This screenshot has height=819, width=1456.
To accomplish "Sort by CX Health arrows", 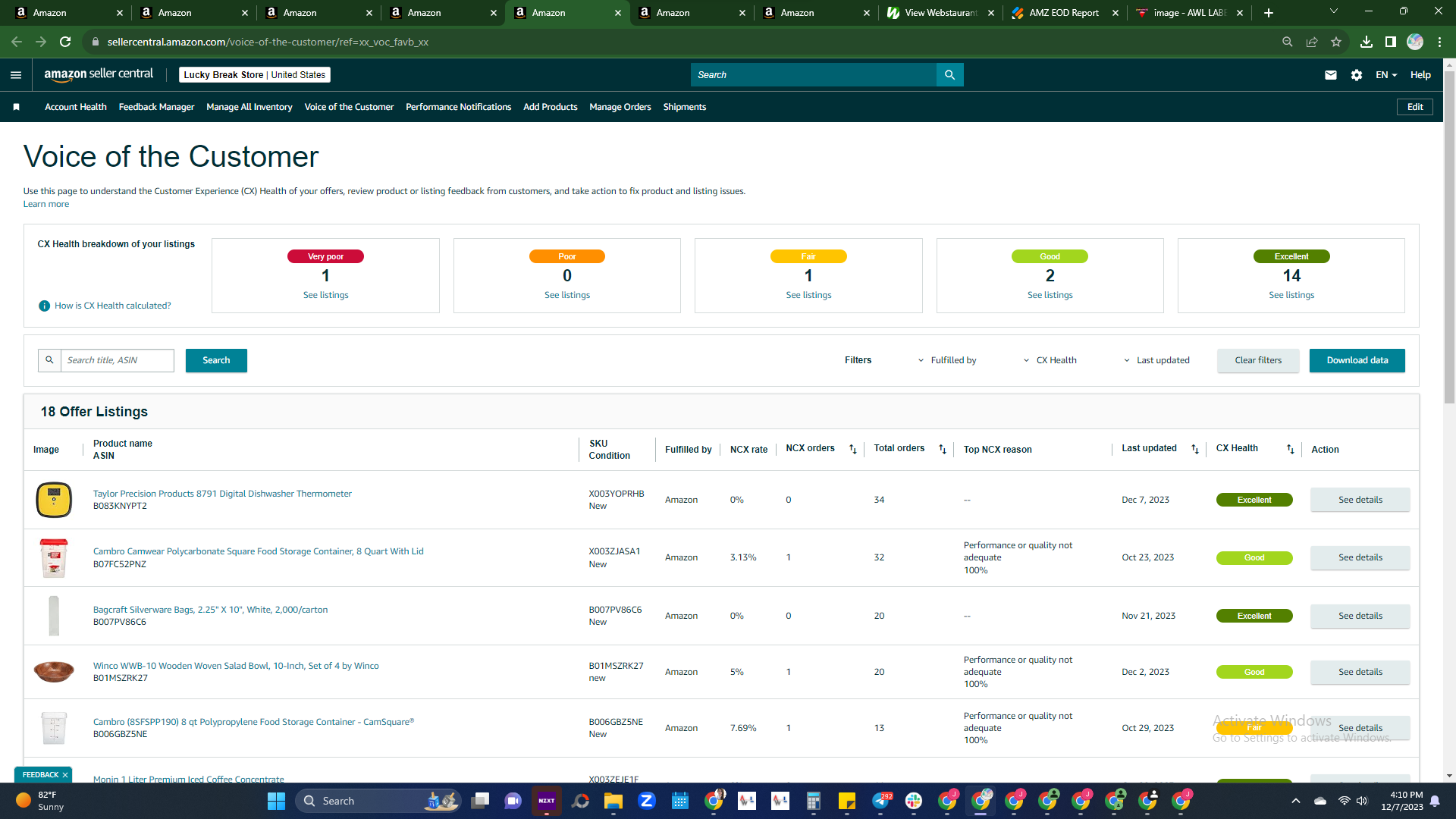I will (x=1290, y=449).
